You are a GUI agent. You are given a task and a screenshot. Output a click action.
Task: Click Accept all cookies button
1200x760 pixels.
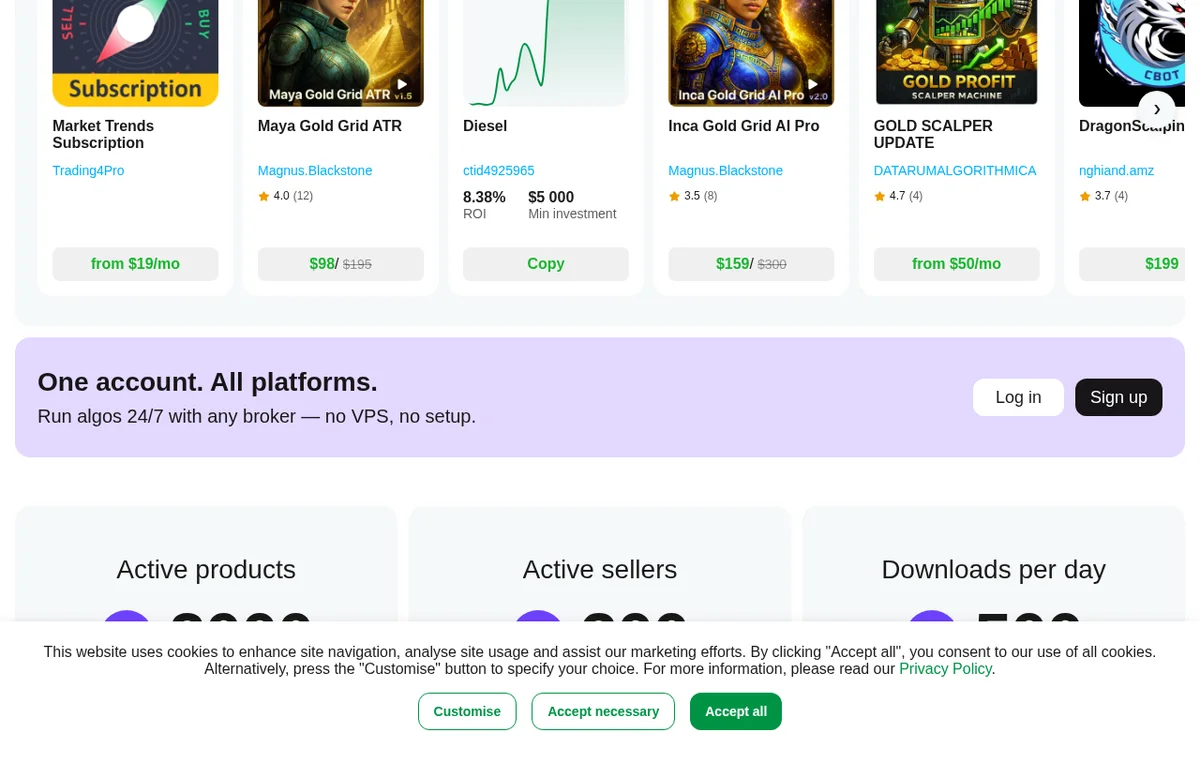click(x=736, y=711)
